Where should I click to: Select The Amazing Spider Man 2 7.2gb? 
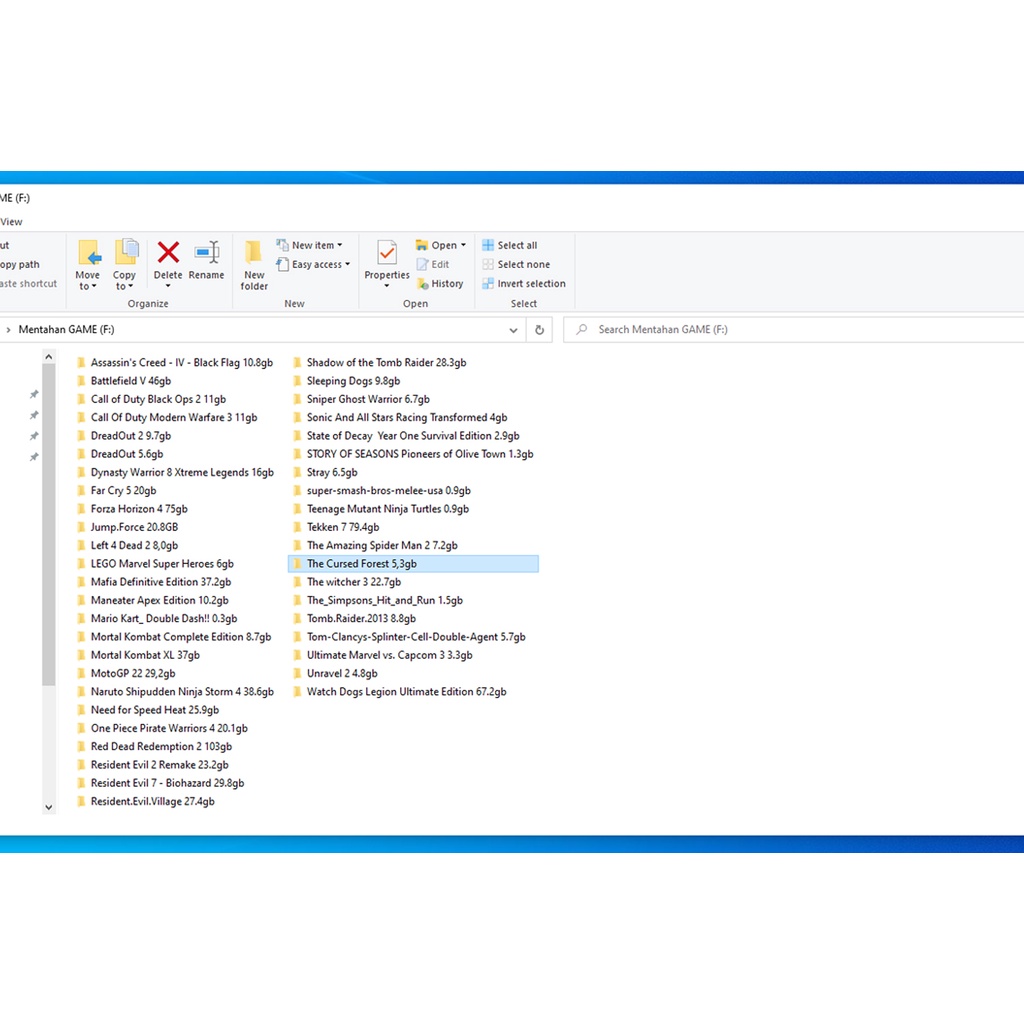coord(376,545)
